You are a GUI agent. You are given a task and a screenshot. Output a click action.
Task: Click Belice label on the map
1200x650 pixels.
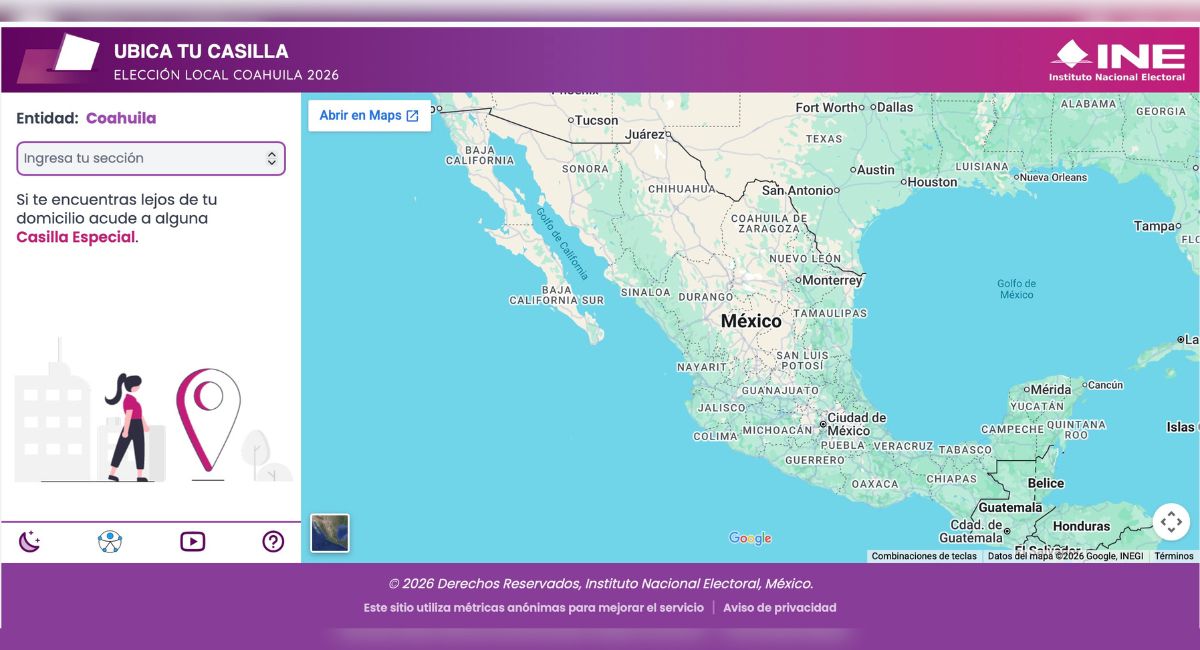click(x=1046, y=483)
